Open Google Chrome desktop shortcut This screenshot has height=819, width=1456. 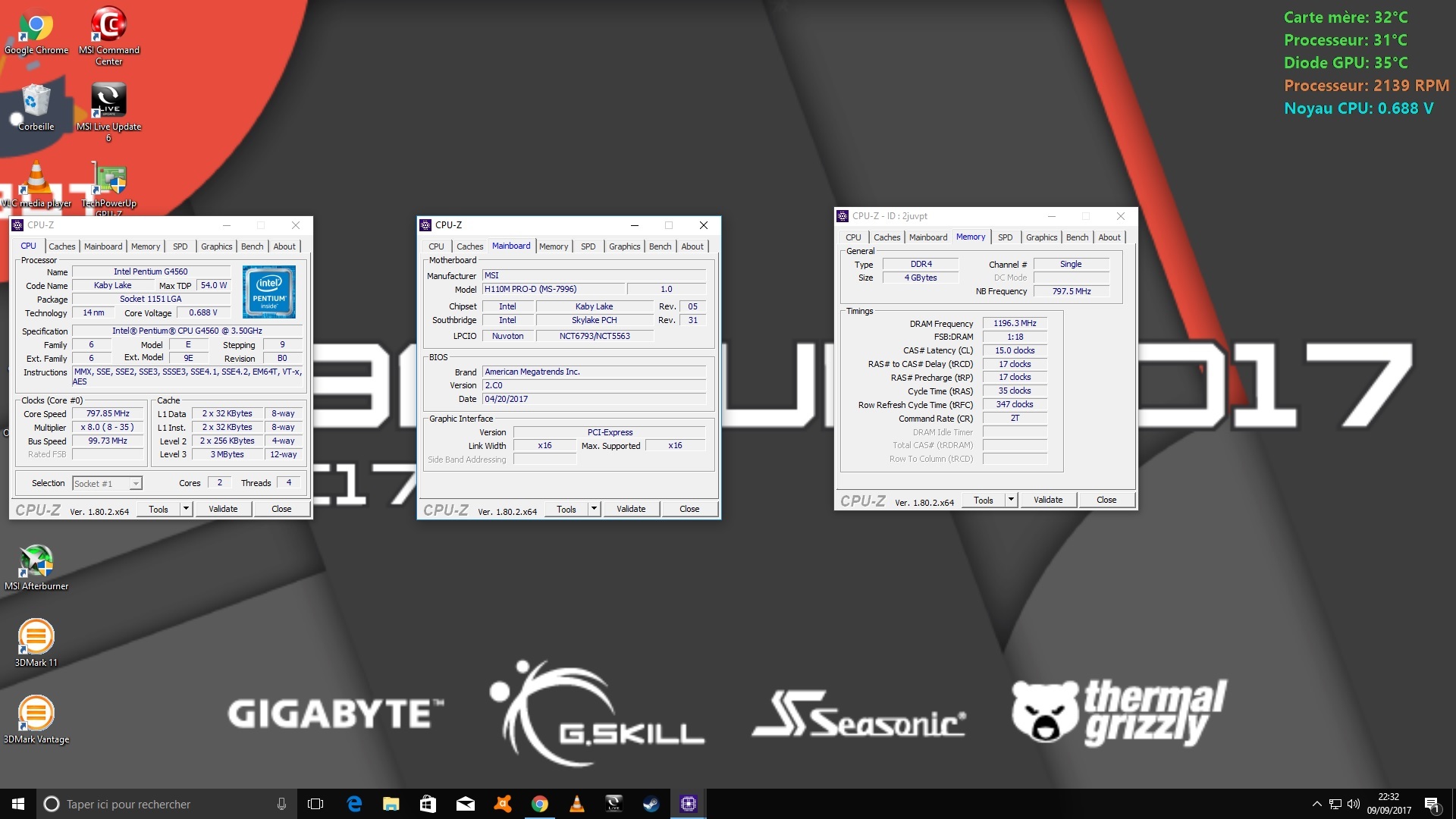click(x=36, y=32)
